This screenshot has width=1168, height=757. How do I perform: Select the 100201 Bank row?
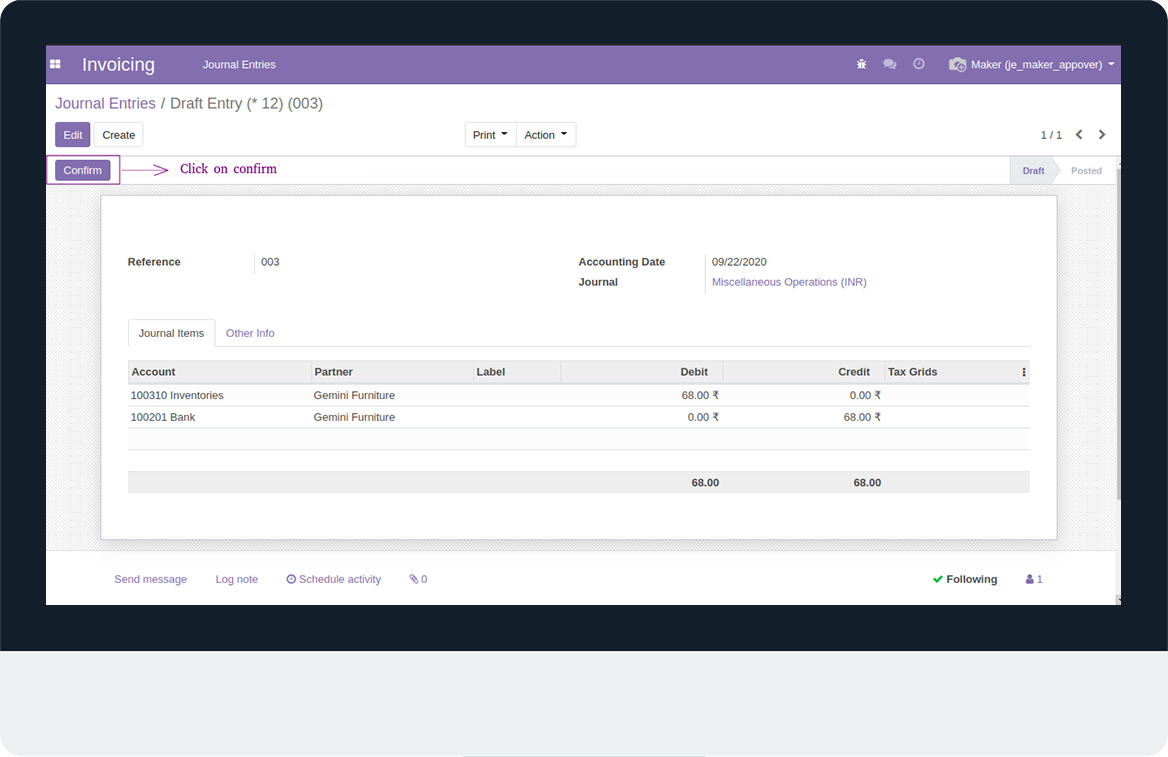(x=579, y=417)
